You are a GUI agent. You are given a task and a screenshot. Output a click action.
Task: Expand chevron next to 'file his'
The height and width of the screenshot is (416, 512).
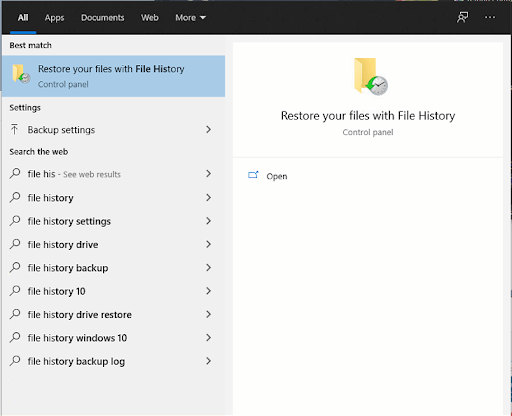(x=209, y=173)
